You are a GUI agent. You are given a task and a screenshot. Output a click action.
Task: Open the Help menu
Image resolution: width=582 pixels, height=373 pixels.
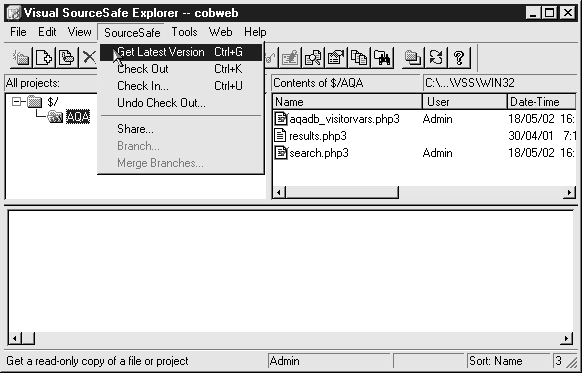(x=255, y=32)
